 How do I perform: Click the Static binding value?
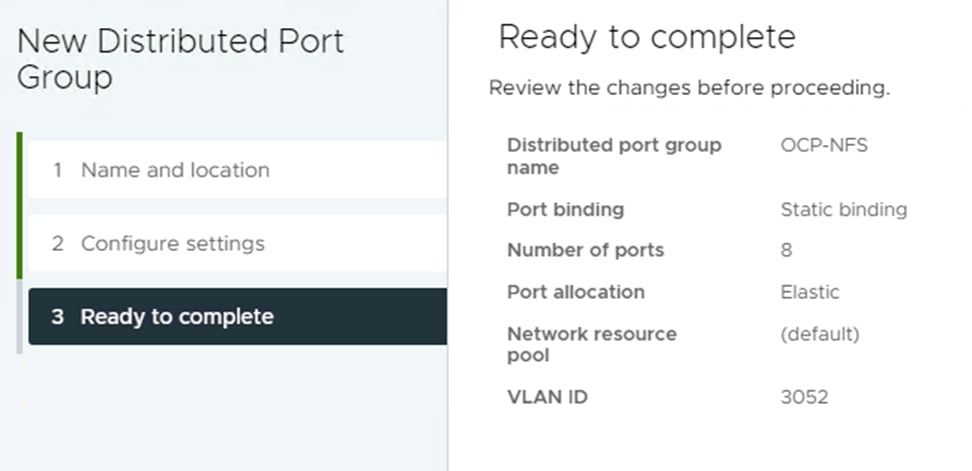click(x=844, y=209)
